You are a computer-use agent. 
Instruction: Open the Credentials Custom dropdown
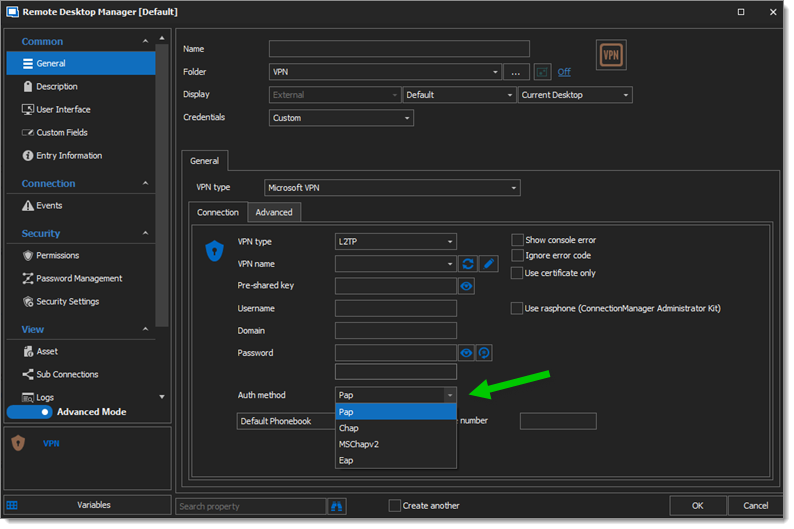(x=341, y=118)
